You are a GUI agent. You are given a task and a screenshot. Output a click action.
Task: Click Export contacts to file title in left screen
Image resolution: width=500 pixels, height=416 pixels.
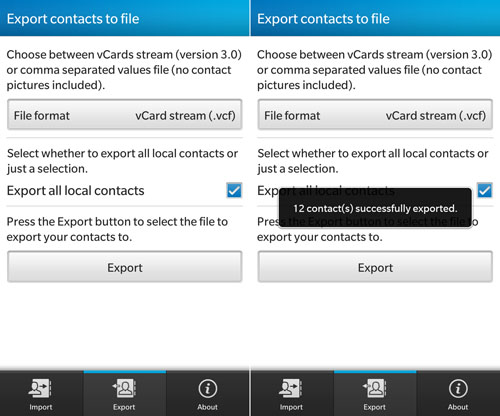pos(73,19)
